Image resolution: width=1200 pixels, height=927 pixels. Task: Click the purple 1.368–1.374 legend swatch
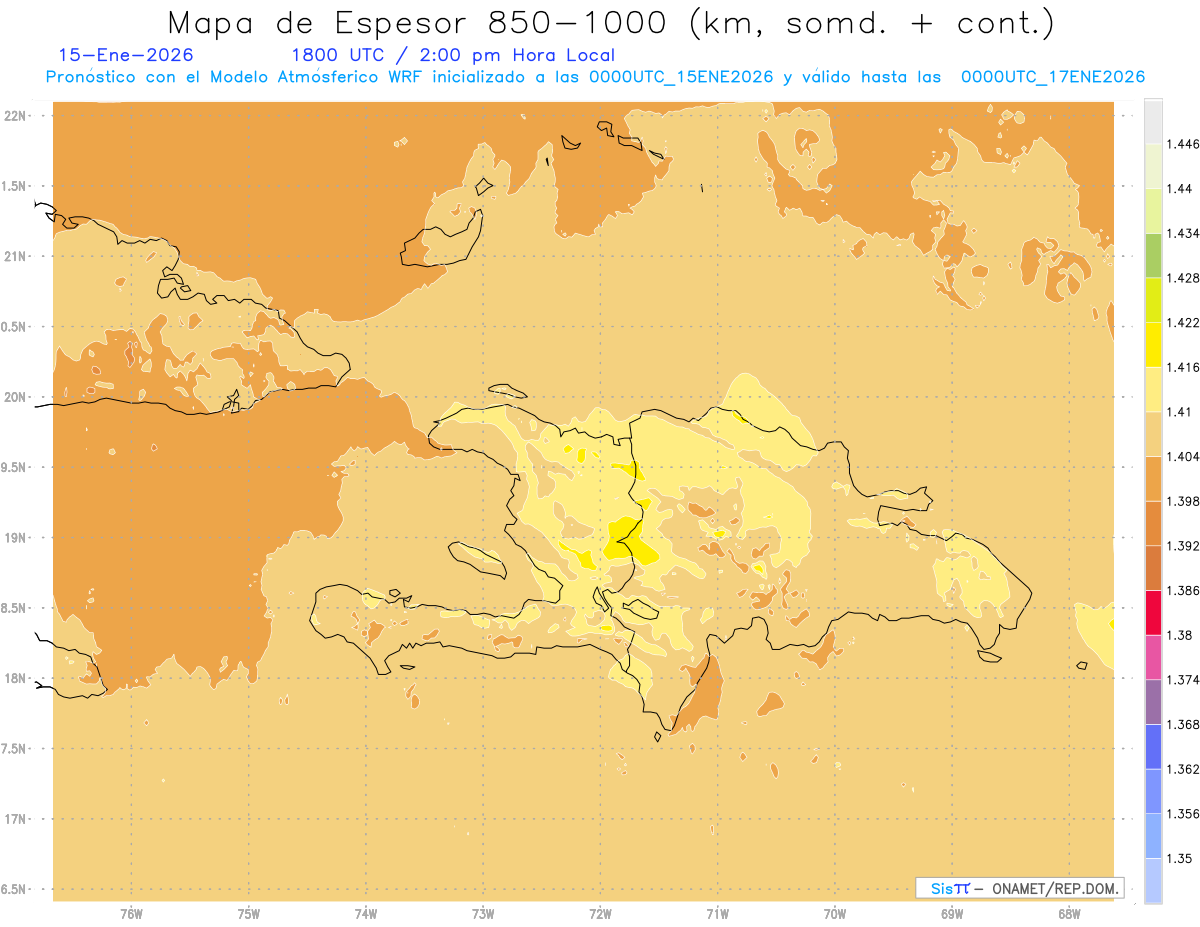[1153, 702]
